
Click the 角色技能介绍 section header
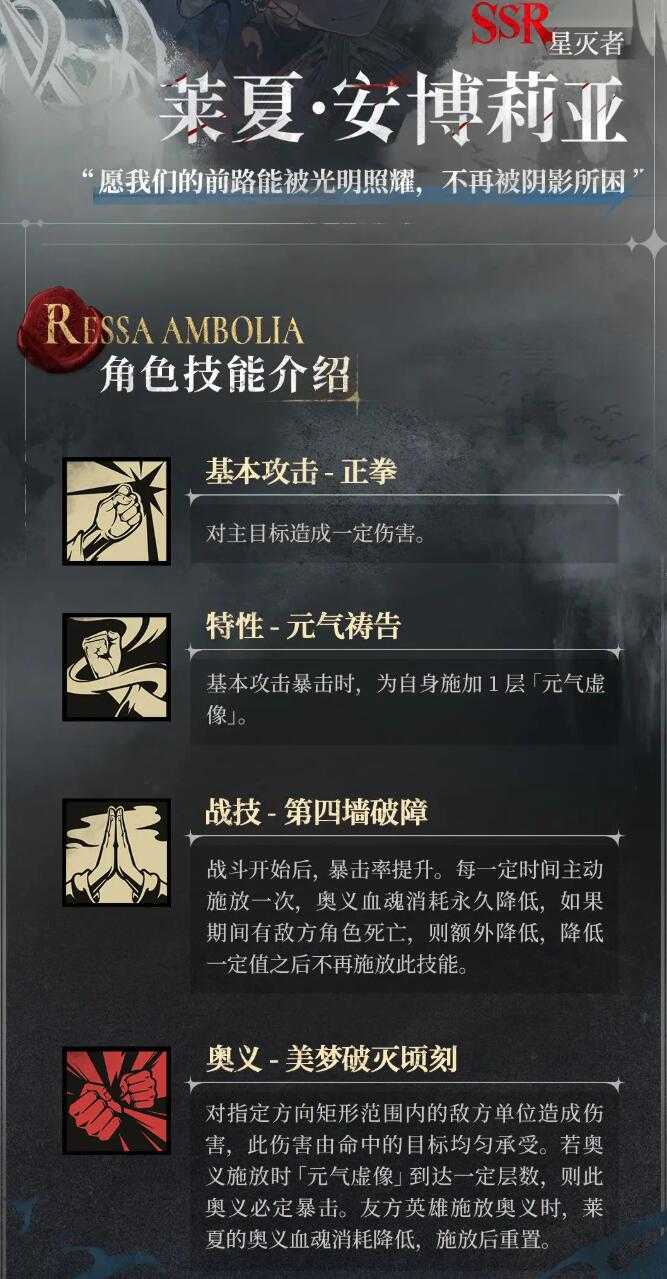[x=225, y=375]
